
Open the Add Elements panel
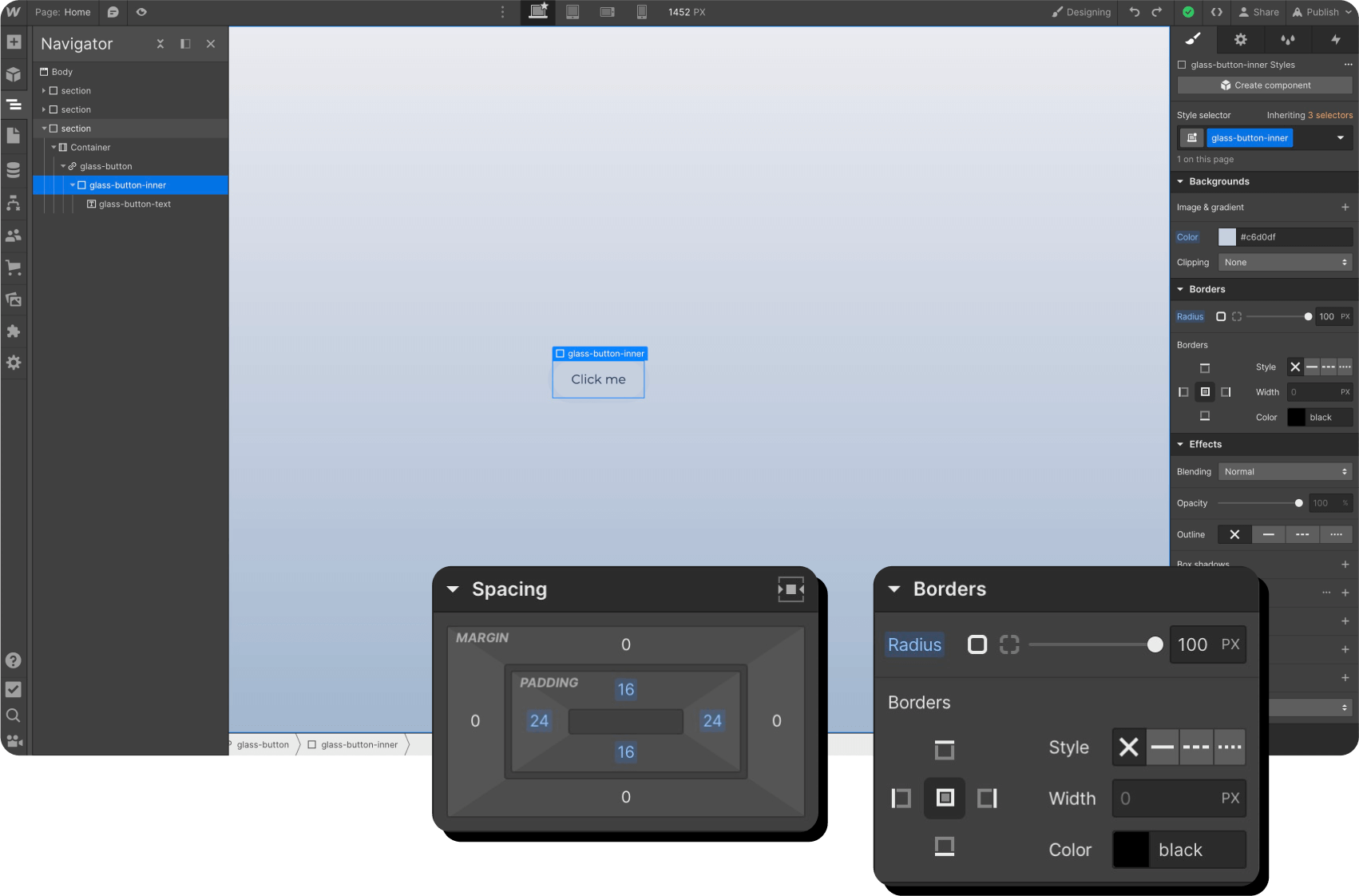pyautogui.click(x=14, y=41)
